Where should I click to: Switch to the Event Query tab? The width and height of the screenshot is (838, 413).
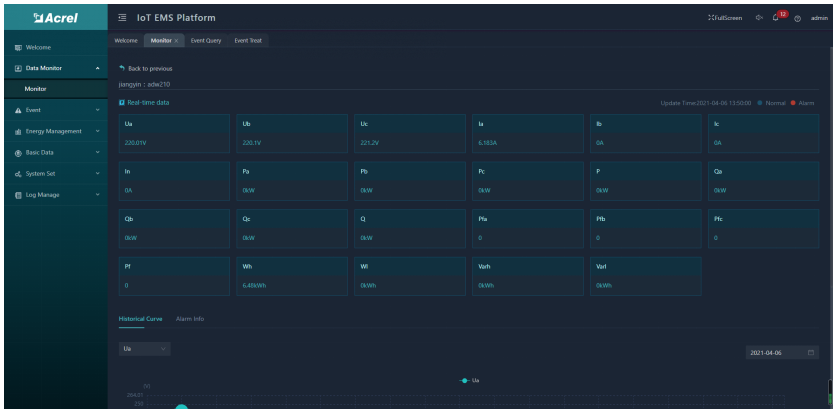point(206,39)
